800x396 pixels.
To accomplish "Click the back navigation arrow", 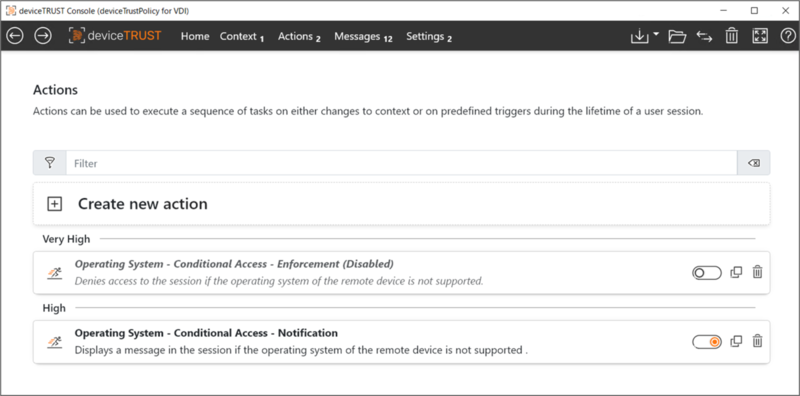I will tap(15, 36).
